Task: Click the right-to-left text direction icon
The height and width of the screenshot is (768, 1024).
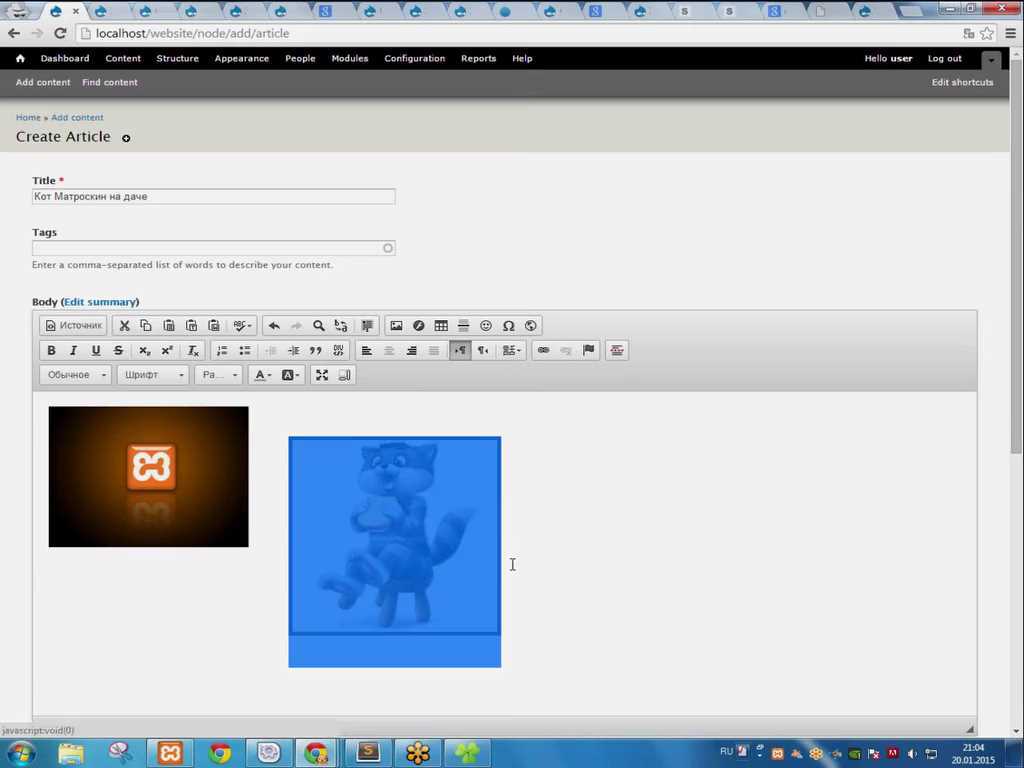Action: pos(483,350)
